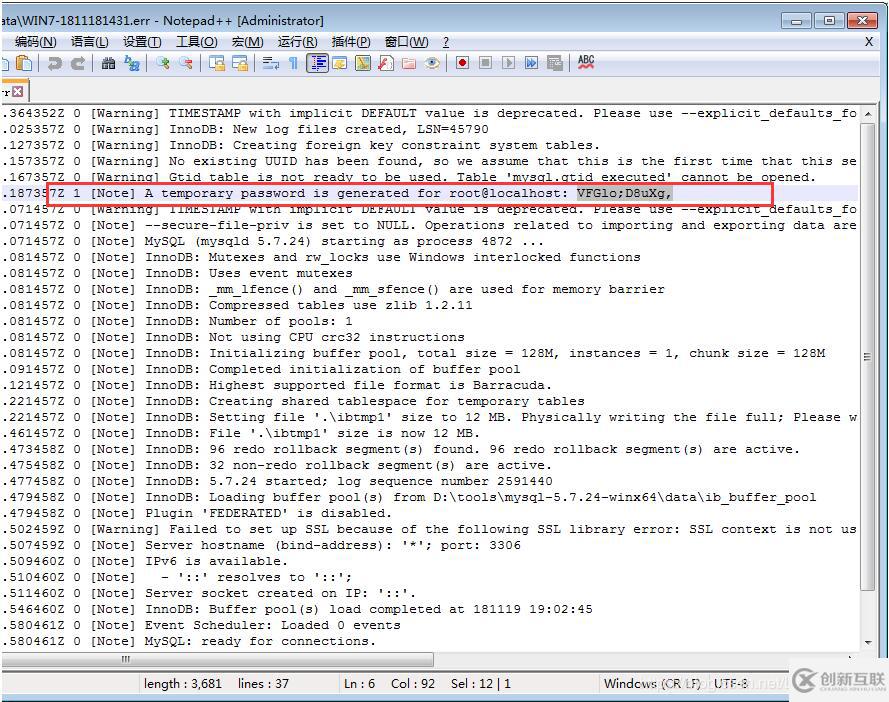The height and width of the screenshot is (702, 889).
Task: Expand the 设置(T) settings menu
Action: (142, 41)
